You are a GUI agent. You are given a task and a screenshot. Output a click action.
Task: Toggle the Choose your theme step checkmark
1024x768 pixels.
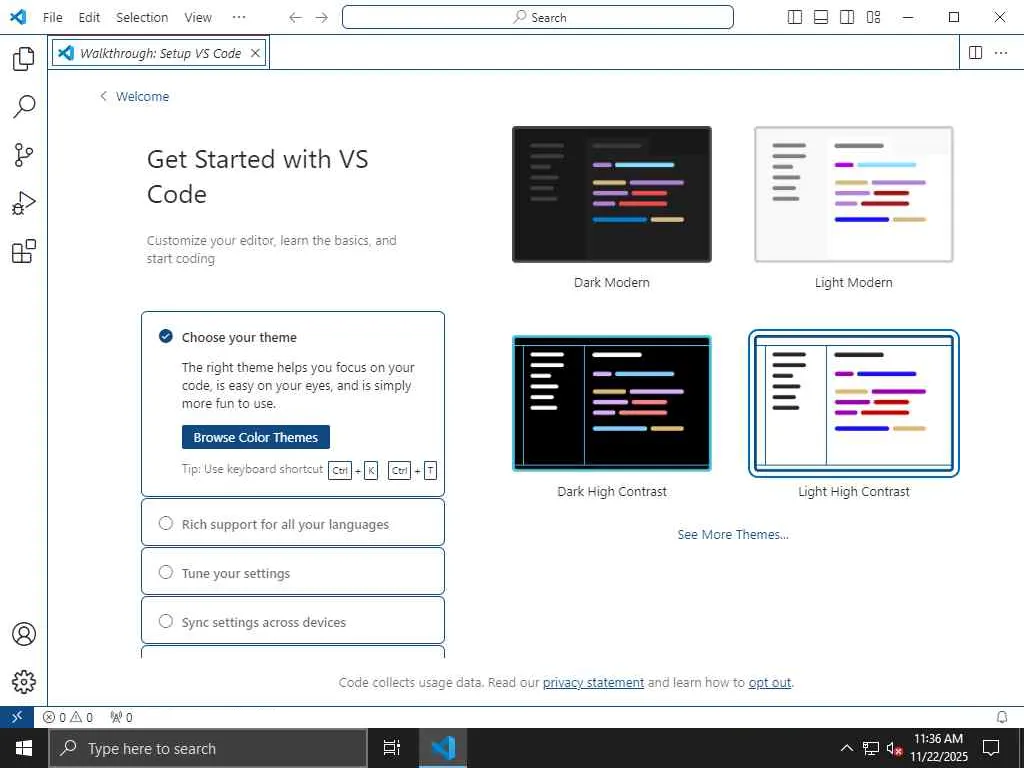(x=166, y=336)
